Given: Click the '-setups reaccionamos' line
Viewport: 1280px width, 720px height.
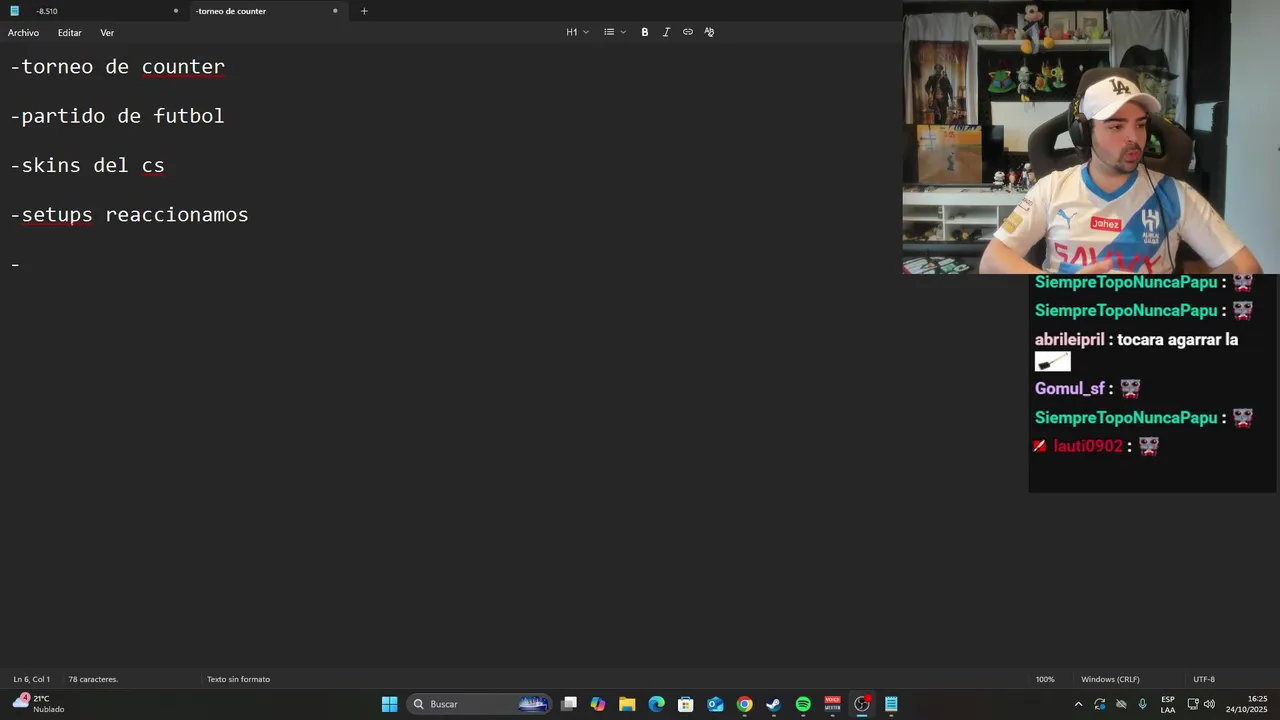Looking at the screenshot, I should click(129, 214).
